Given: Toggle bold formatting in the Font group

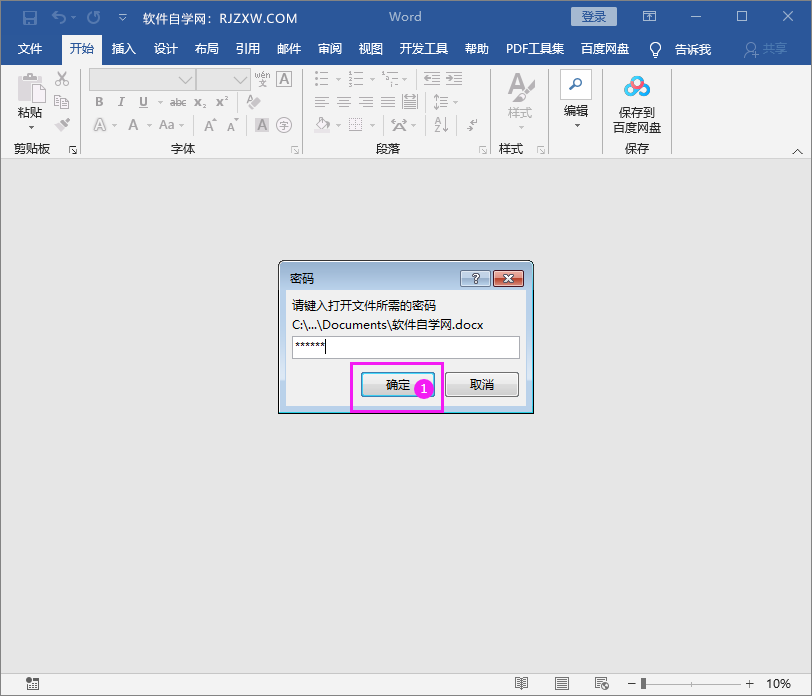Looking at the screenshot, I should click(x=99, y=101).
